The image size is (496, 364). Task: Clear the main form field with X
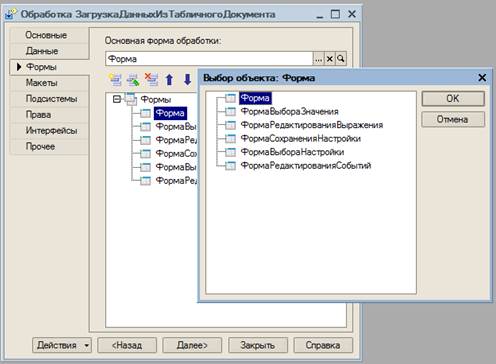(330, 59)
